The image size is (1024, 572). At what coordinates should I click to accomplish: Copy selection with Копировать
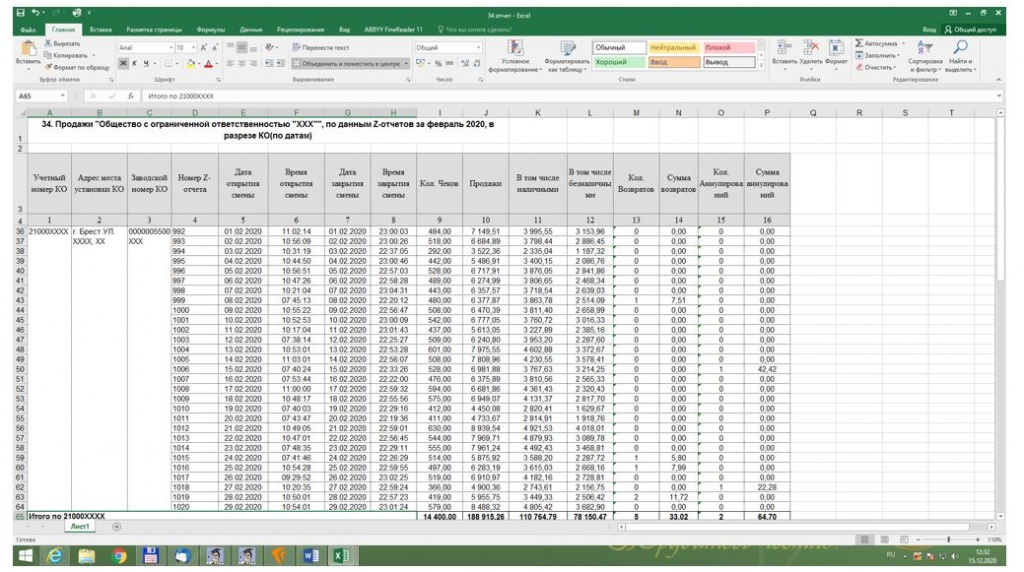click(x=65, y=55)
